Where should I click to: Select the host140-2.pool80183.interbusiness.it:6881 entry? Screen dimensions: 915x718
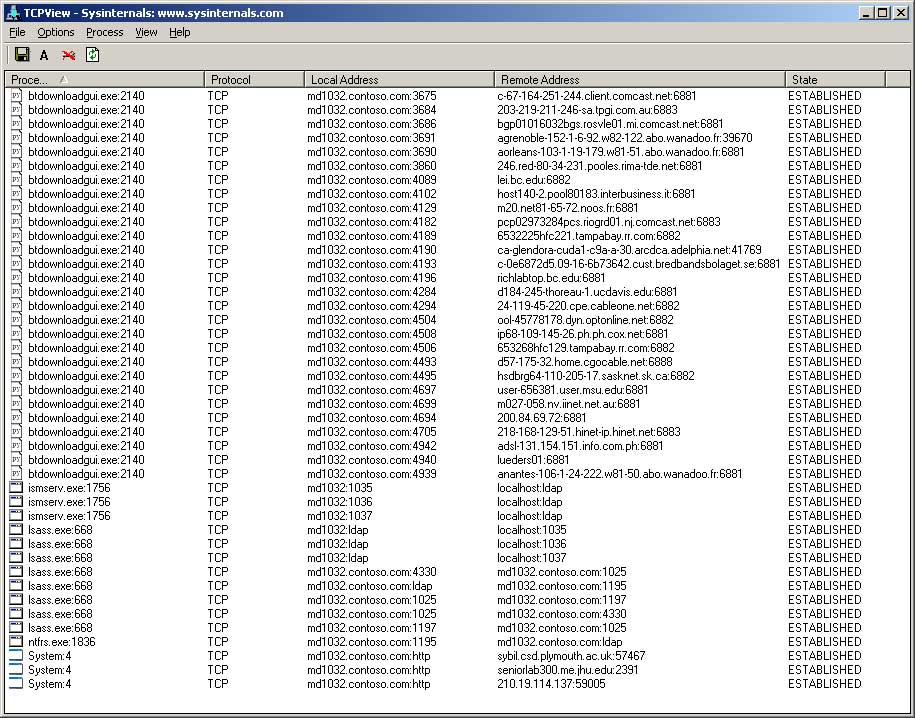[x=596, y=194]
